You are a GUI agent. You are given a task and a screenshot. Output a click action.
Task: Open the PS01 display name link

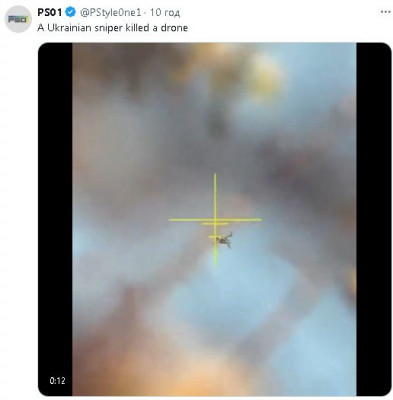[50, 13]
